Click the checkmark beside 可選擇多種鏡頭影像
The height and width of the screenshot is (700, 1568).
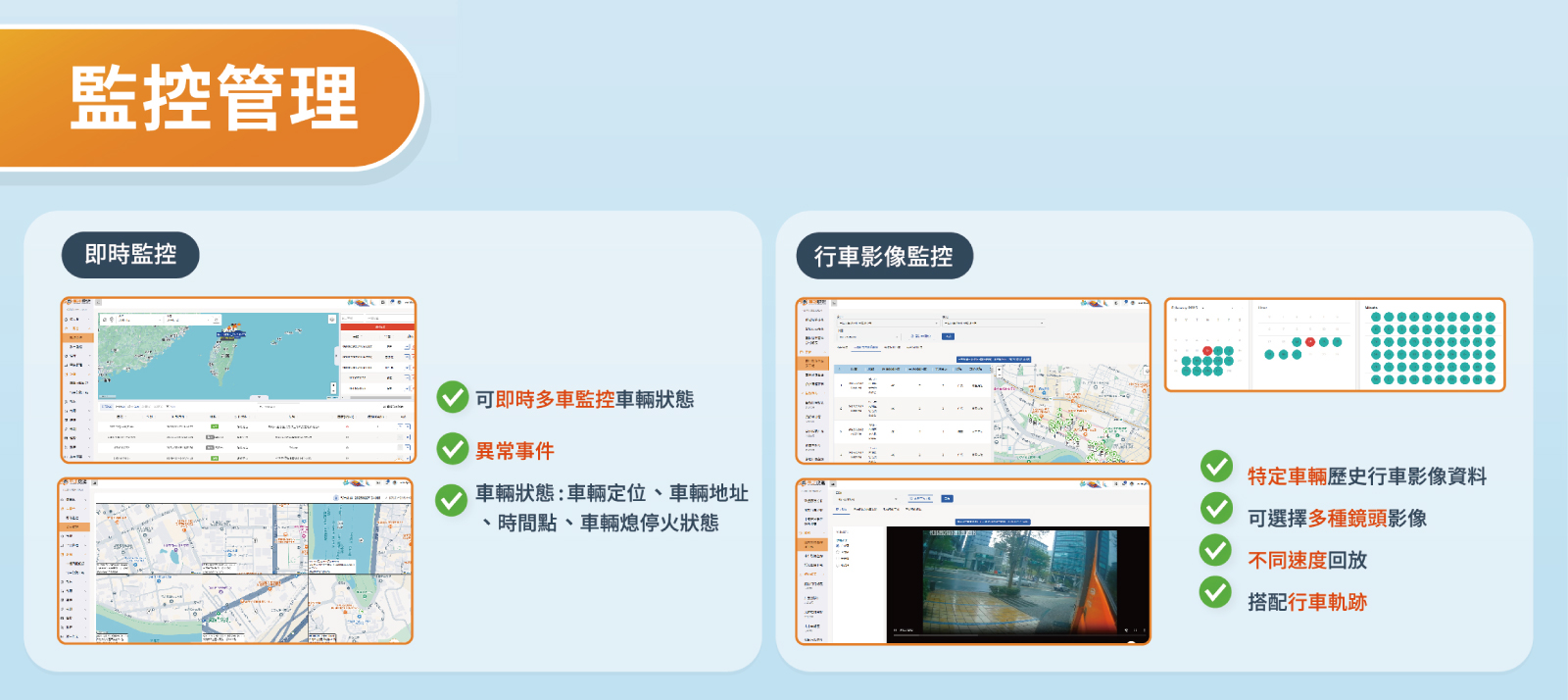(x=1216, y=508)
